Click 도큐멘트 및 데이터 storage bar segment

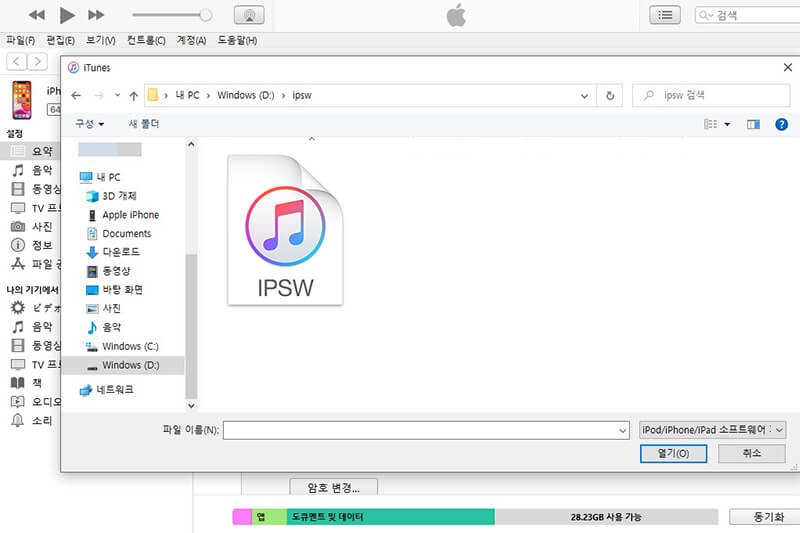coord(390,517)
